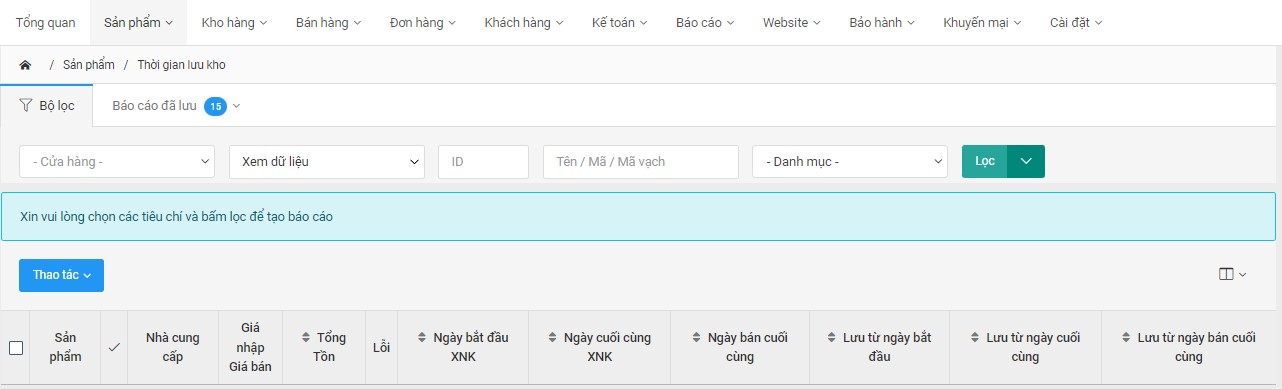The height and width of the screenshot is (389, 1282).
Task: Open the Kế toán menu
Action: pyautogui.click(x=619, y=22)
